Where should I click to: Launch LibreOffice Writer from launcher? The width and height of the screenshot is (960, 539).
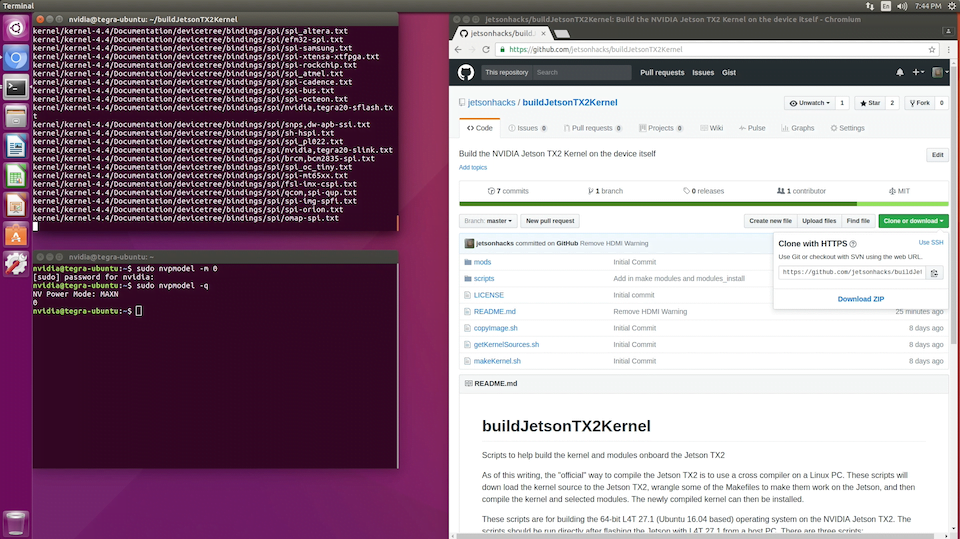coord(16,146)
